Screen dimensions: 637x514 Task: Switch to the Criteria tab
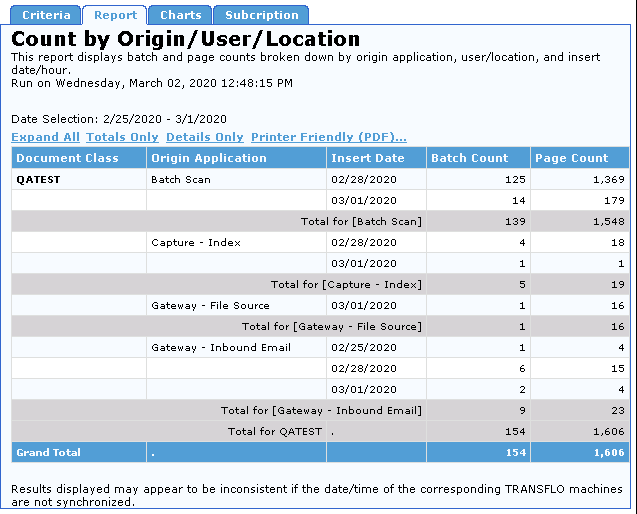click(46, 15)
